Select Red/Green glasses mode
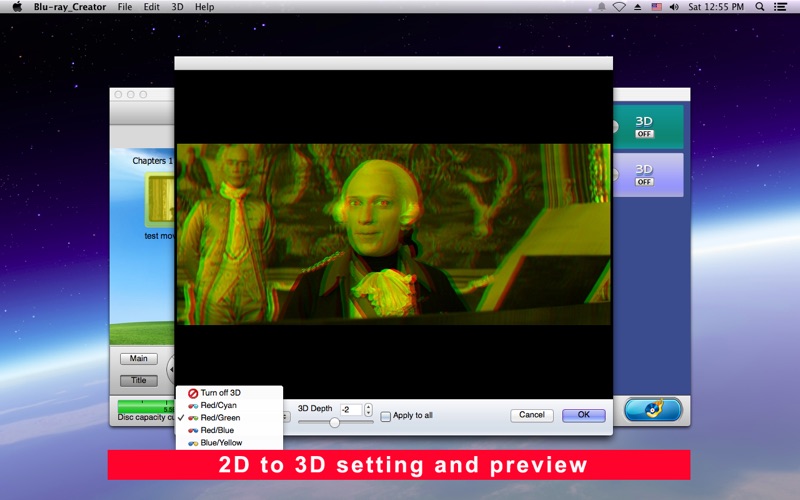Viewport: 800px width, 500px height. pos(229,417)
